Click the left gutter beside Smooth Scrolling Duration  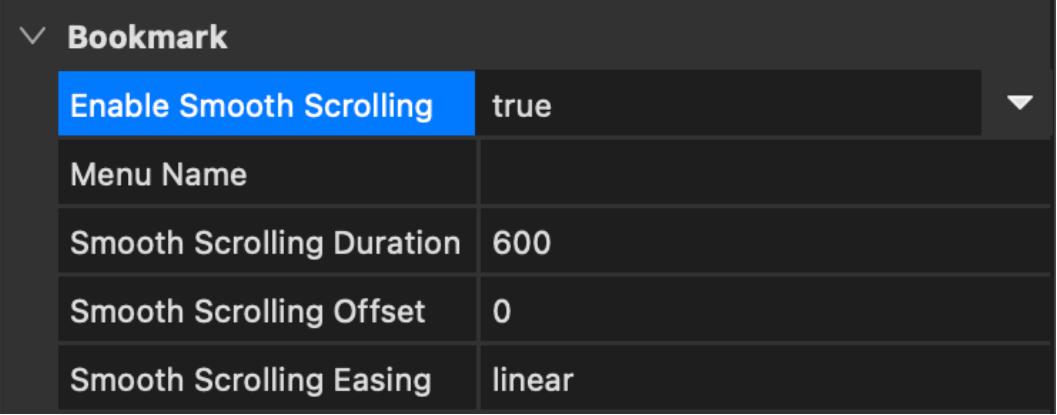30,243
